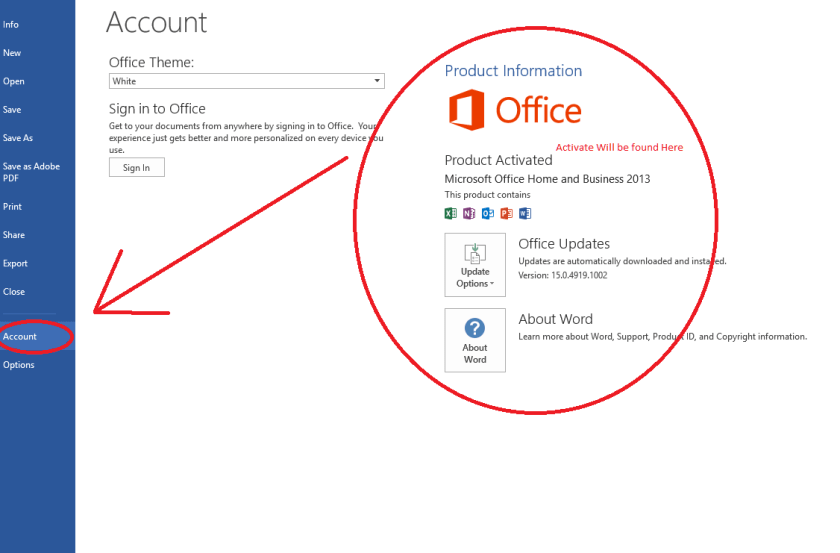Viewport: 840px width, 553px height.
Task: Click the Office Theme: label
Action: pyautogui.click(x=152, y=63)
